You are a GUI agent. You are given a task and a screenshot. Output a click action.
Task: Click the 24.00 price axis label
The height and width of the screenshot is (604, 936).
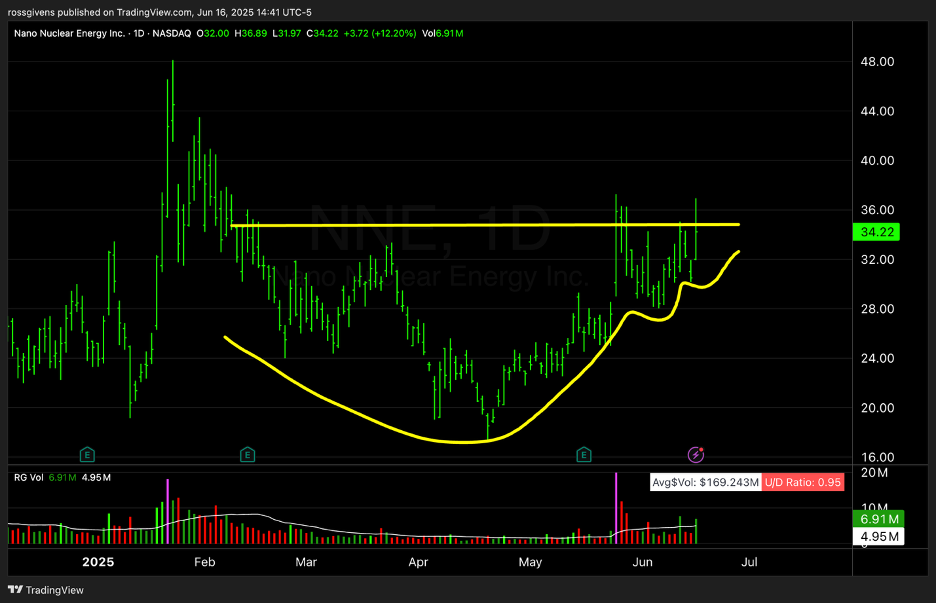[x=877, y=359]
